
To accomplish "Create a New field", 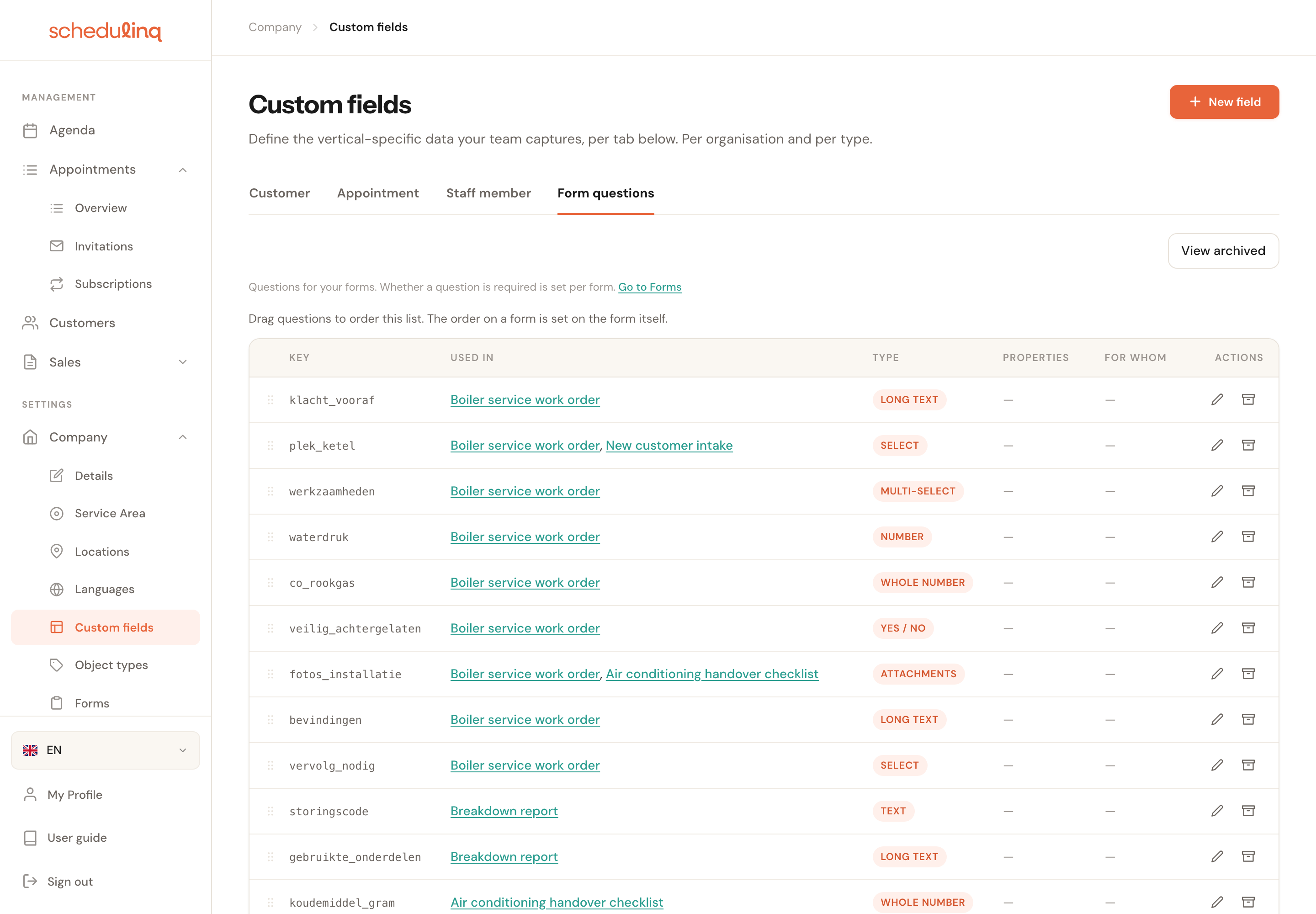I will coord(1224,102).
